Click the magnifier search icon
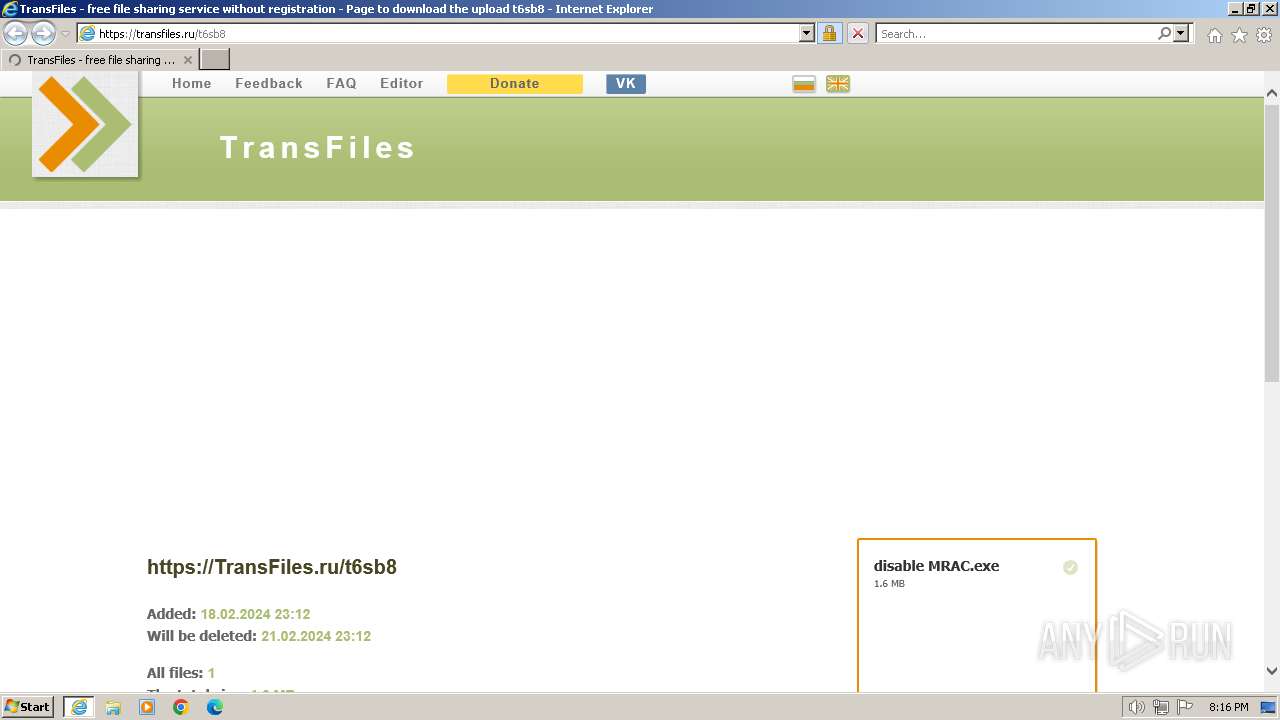 click(x=1164, y=33)
